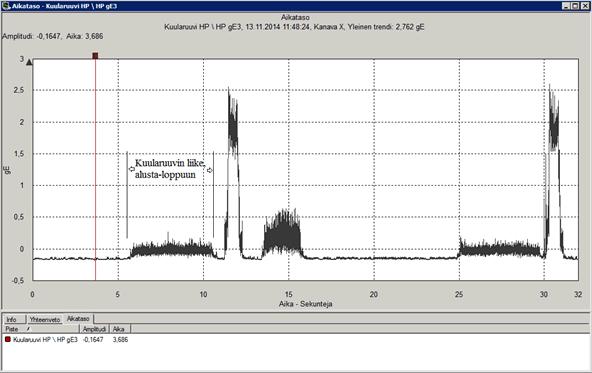Click the right arrow of the annotation
The width and height of the screenshot is (592, 373).
click(x=210, y=170)
